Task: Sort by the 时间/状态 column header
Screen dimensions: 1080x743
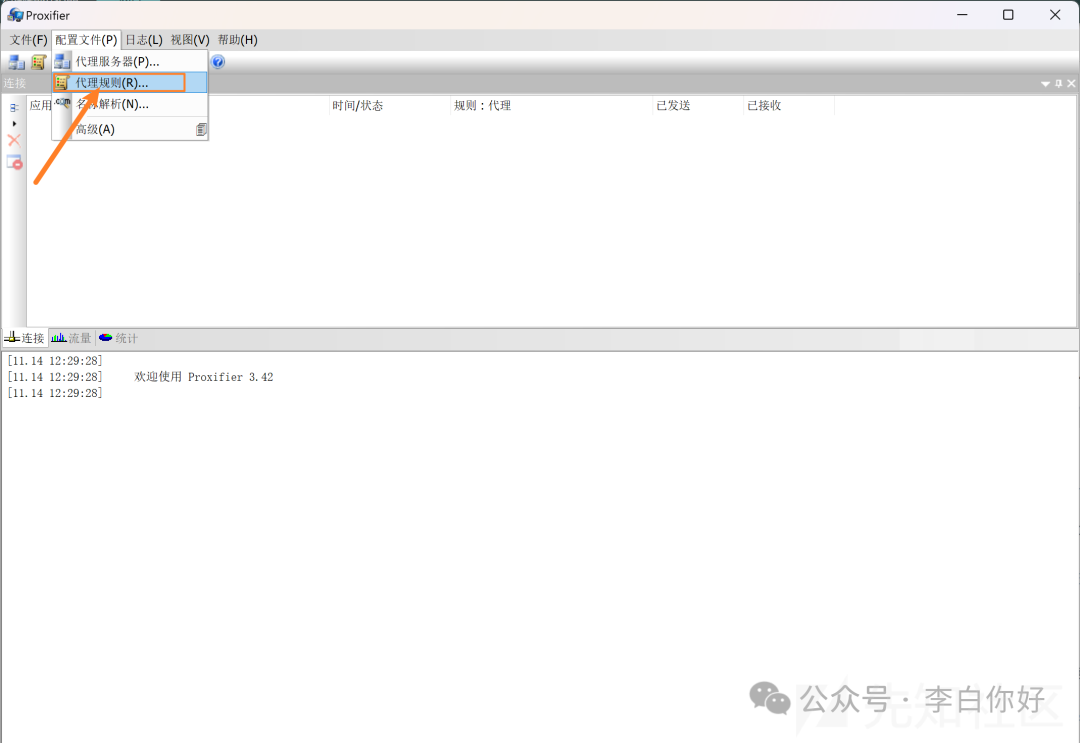Action: (389, 105)
